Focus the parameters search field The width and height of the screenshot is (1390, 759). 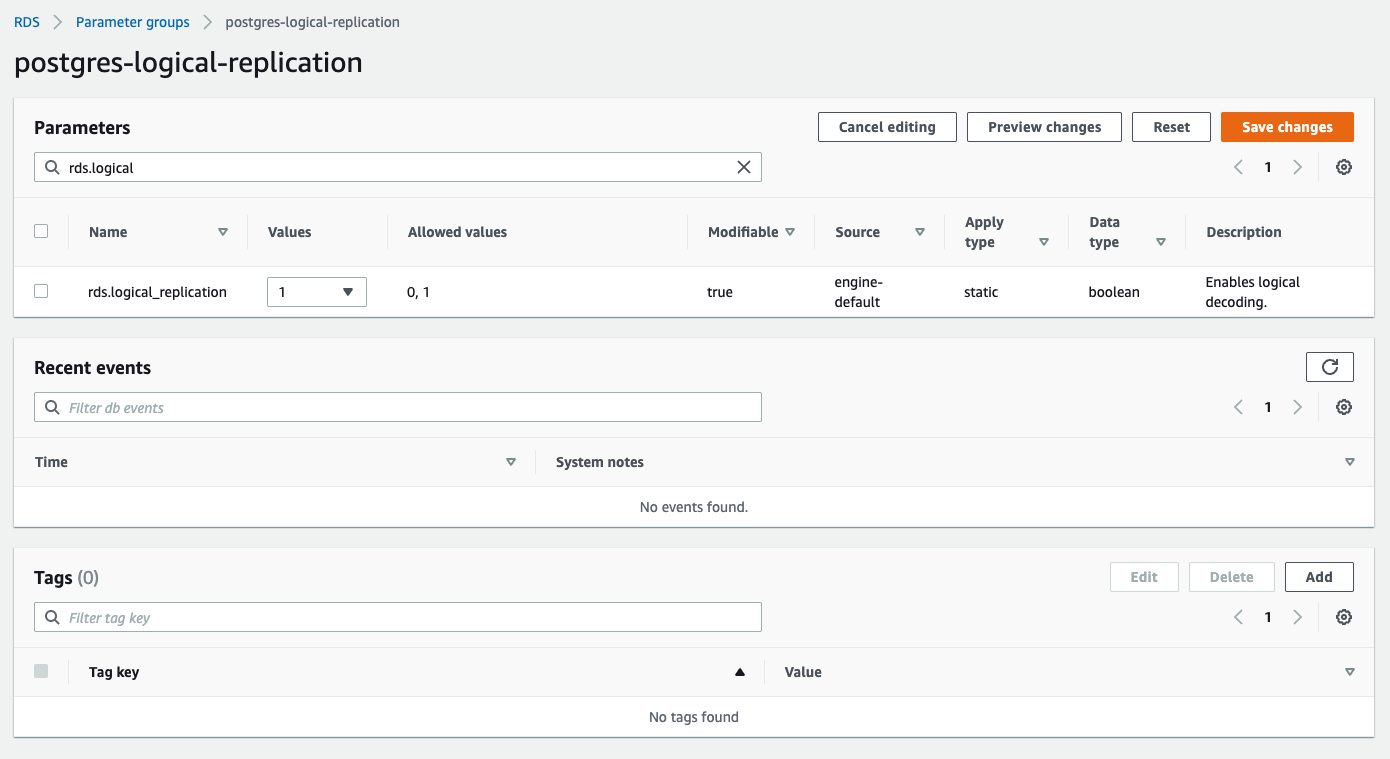[x=398, y=167]
